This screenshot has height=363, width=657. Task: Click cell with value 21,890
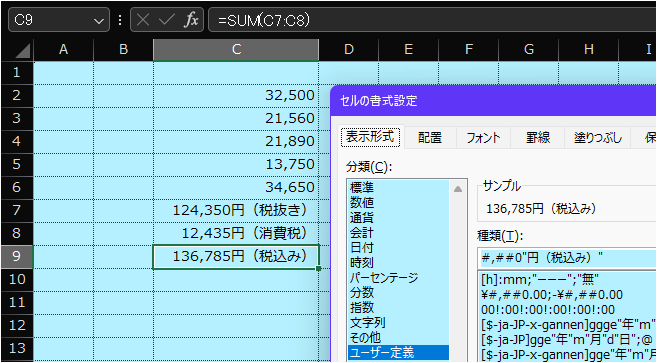click(236, 141)
